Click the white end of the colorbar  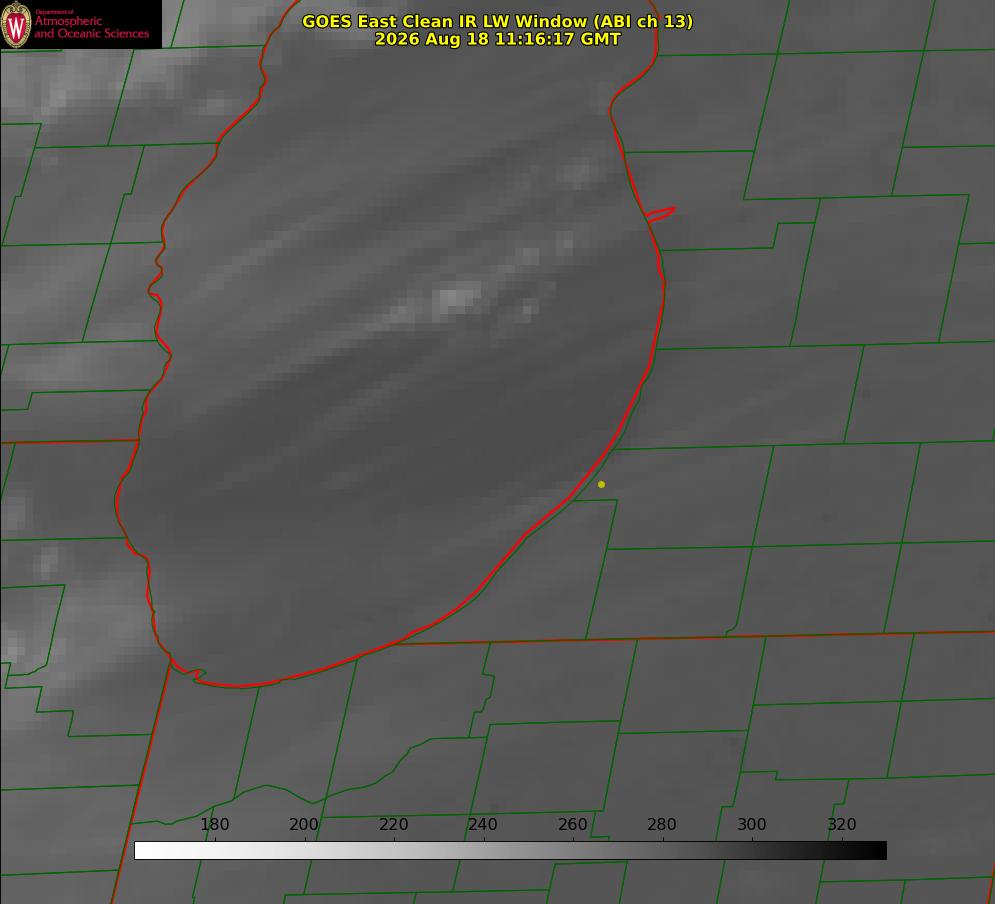[145, 851]
